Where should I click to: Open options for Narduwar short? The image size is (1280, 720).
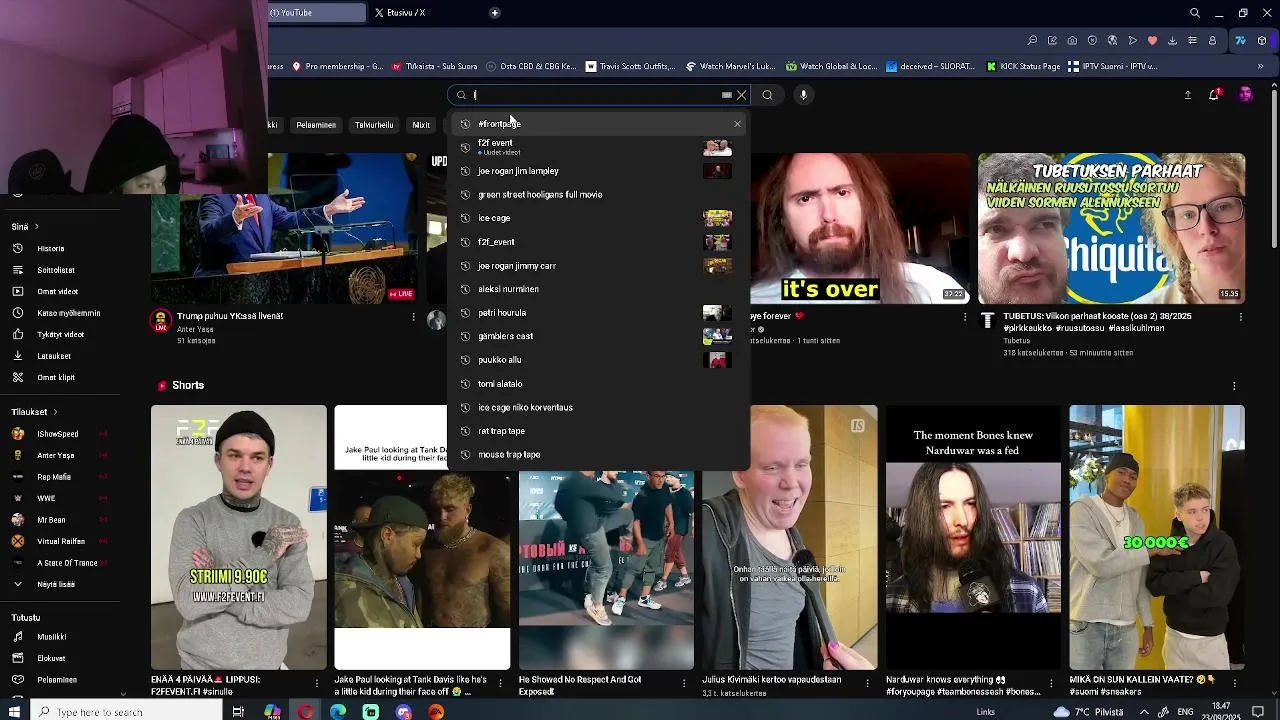click(1051, 684)
